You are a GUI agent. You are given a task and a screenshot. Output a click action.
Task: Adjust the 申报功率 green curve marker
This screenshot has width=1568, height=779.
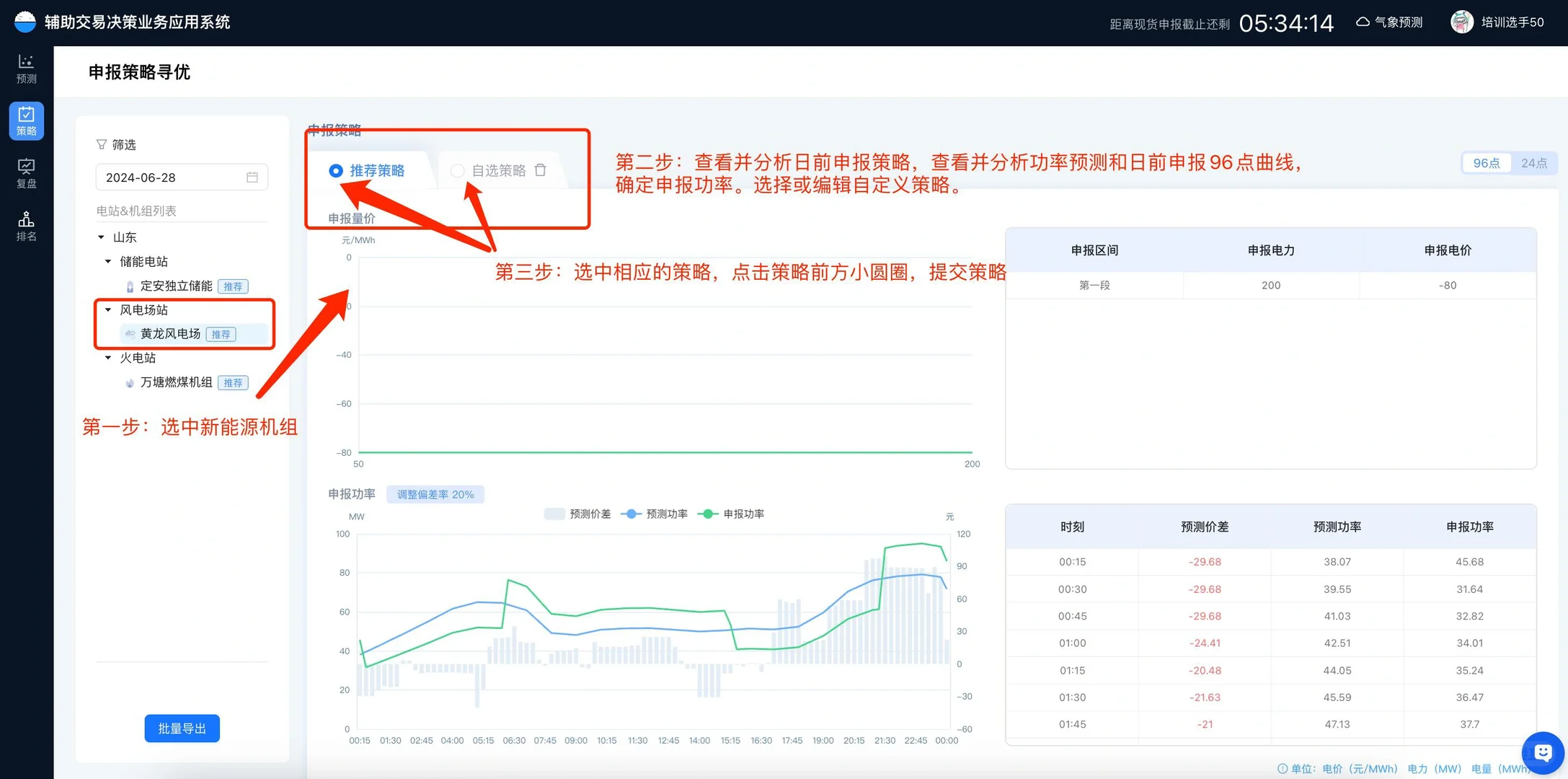709,514
